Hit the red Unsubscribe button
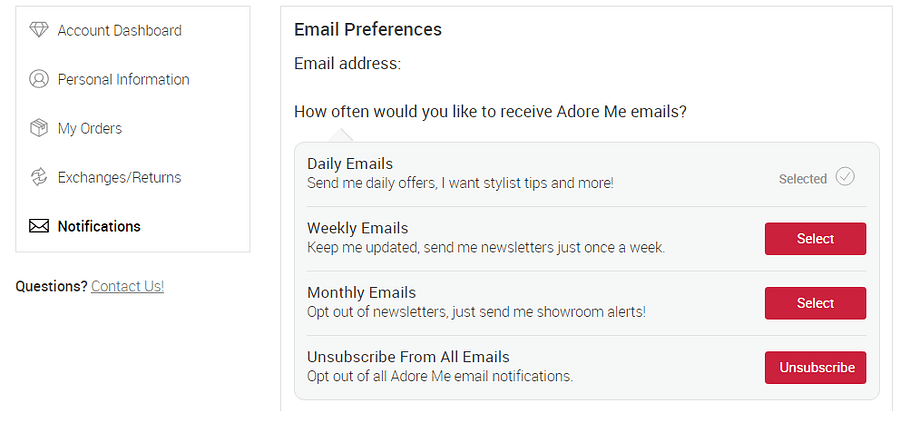Image resolution: width=900 pixels, height=425 pixels. pyautogui.click(x=815, y=367)
